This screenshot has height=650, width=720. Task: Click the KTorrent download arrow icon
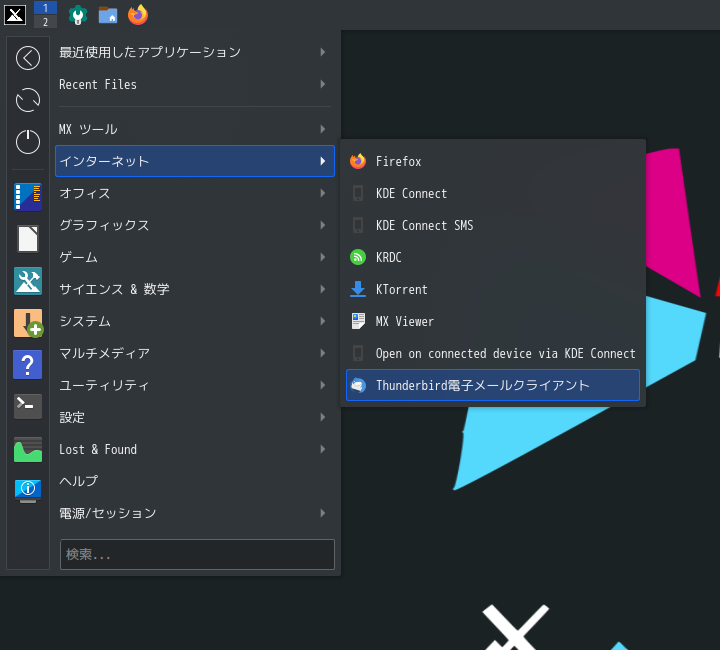click(x=358, y=289)
